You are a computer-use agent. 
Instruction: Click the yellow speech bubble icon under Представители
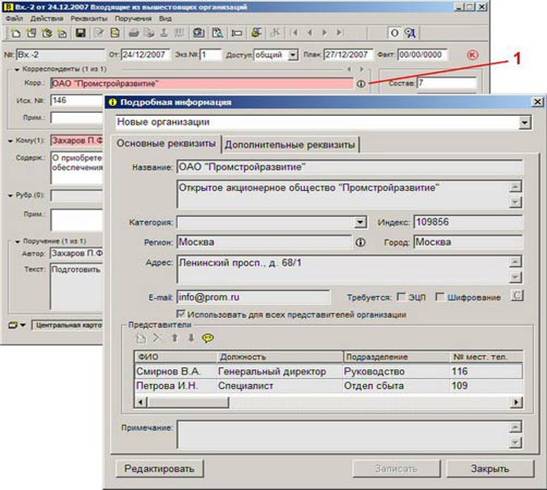point(208,338)
